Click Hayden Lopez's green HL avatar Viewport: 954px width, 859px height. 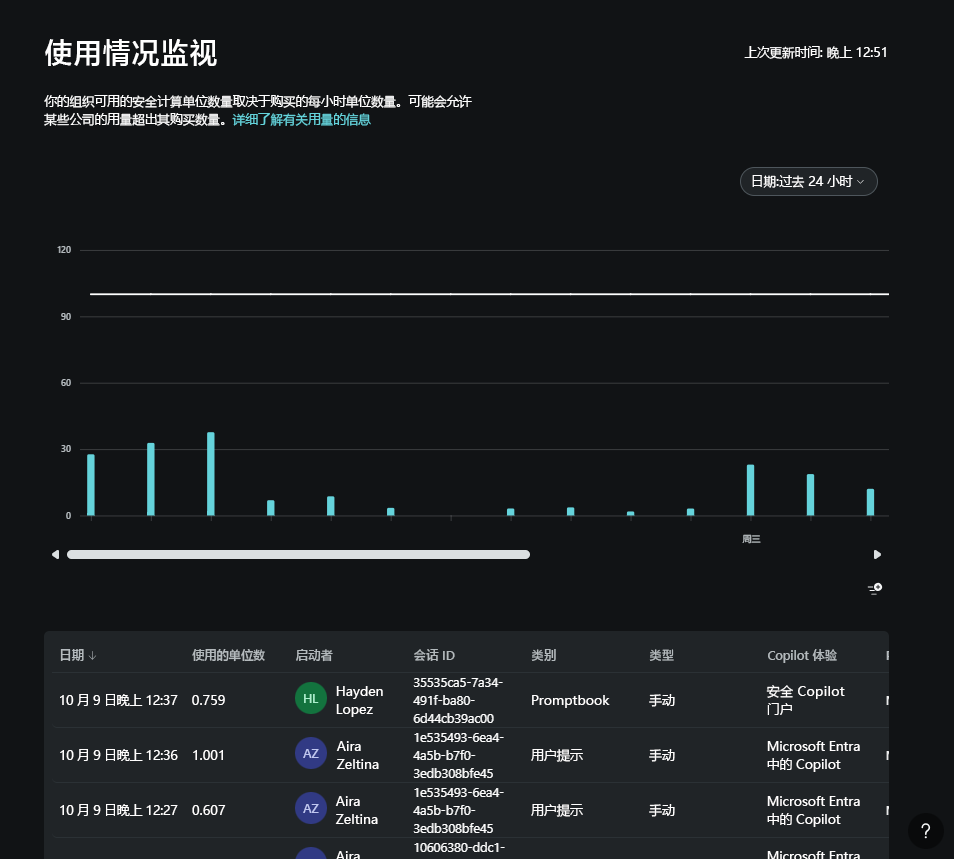[x=311, y=698]
